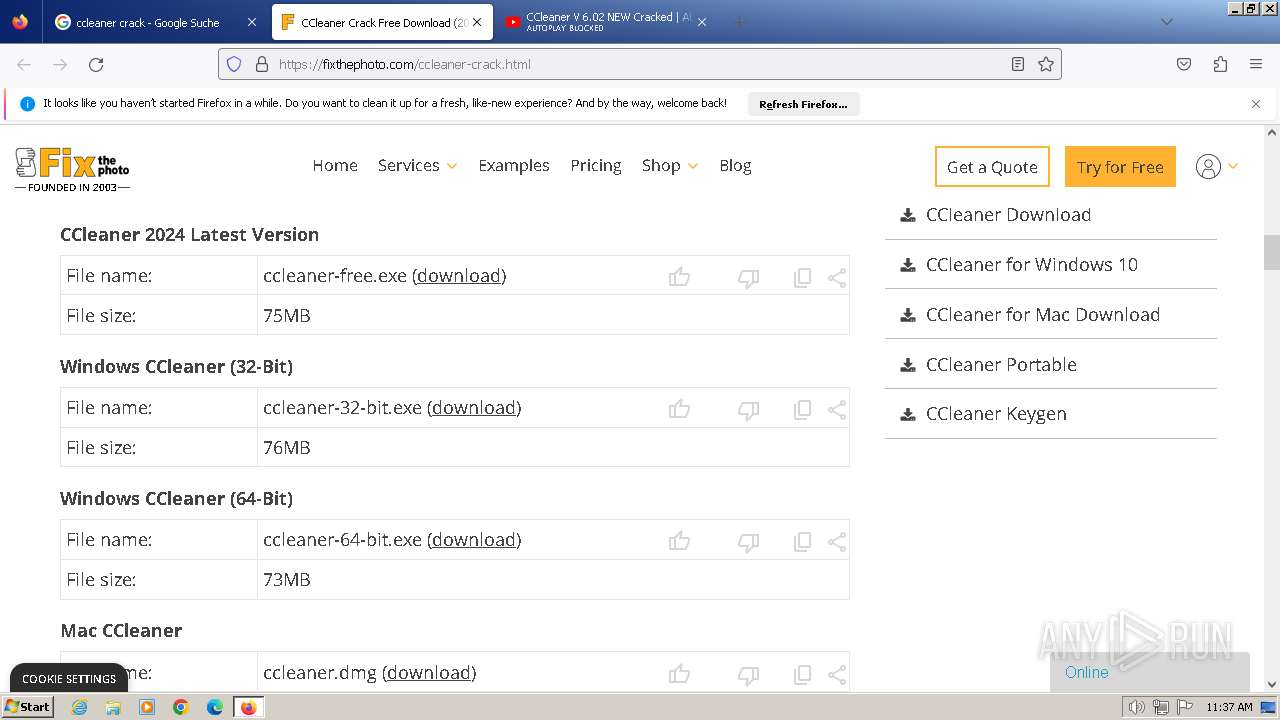Open CCleaner for Mac Download sidebar link
The width and height of the screenshot is (1280, 720).
[x=1043, y=315]
